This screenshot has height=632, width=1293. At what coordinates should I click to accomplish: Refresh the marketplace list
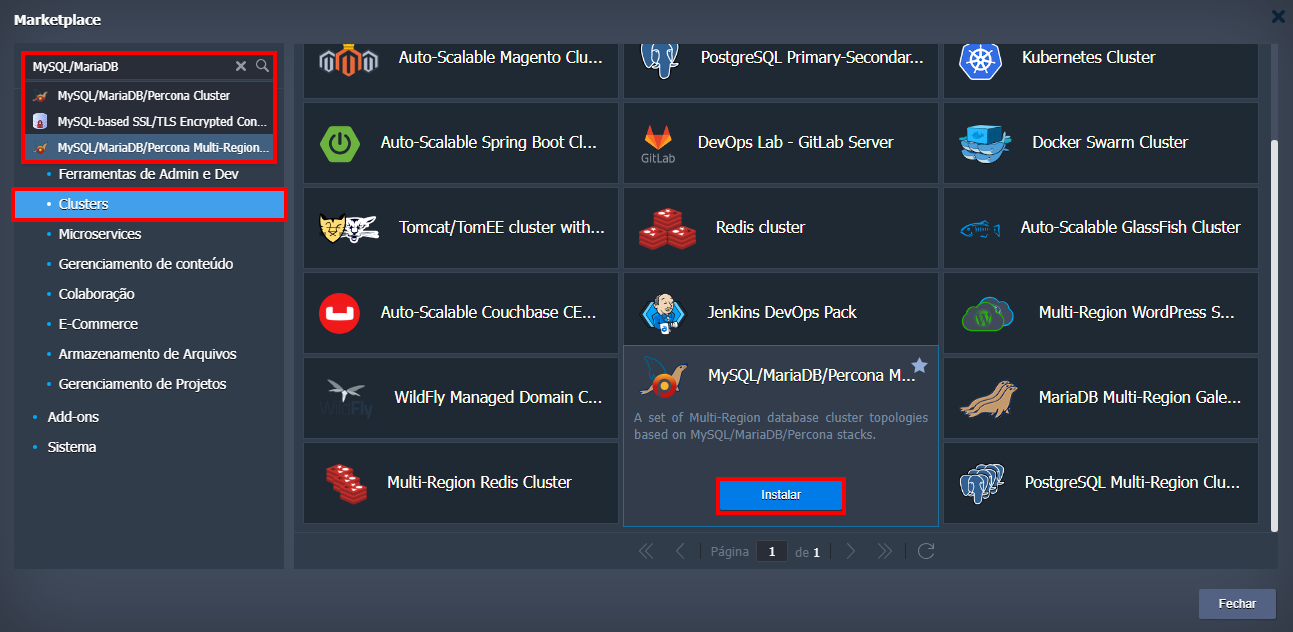(926, 551)
